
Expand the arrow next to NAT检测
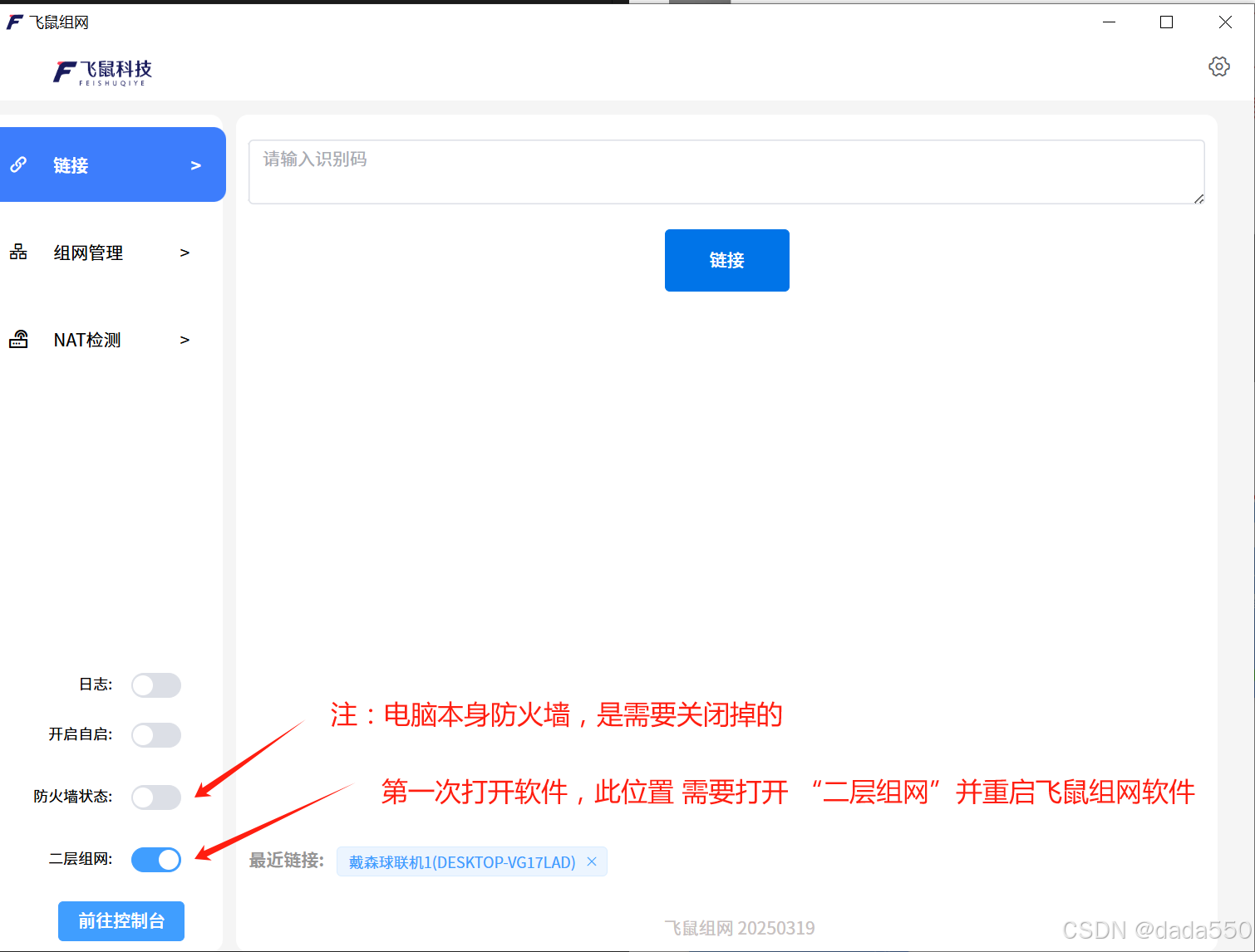pyautogui.click(x=185, y=340)
